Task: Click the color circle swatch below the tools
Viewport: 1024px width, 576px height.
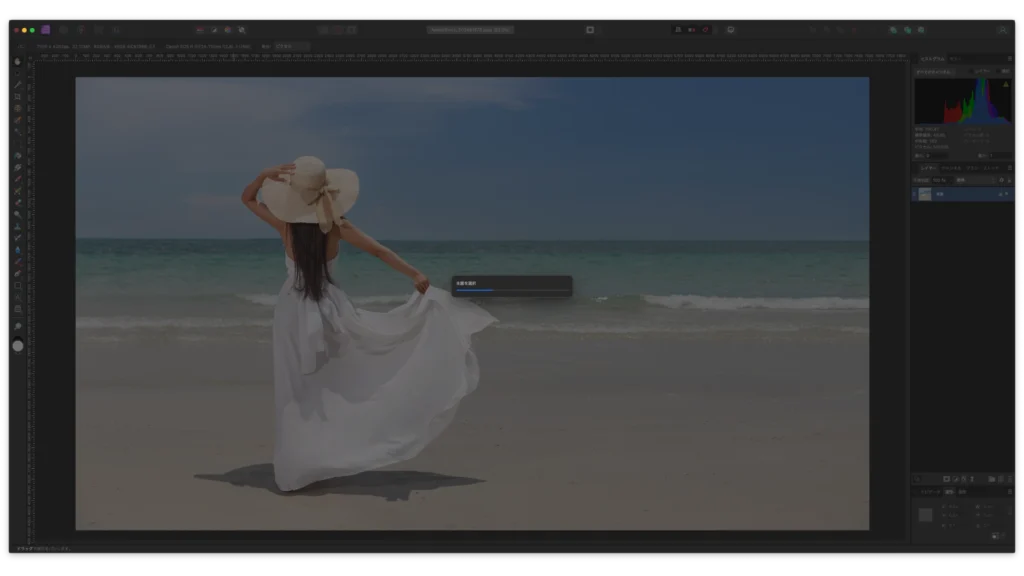Action: coord(17,346)
